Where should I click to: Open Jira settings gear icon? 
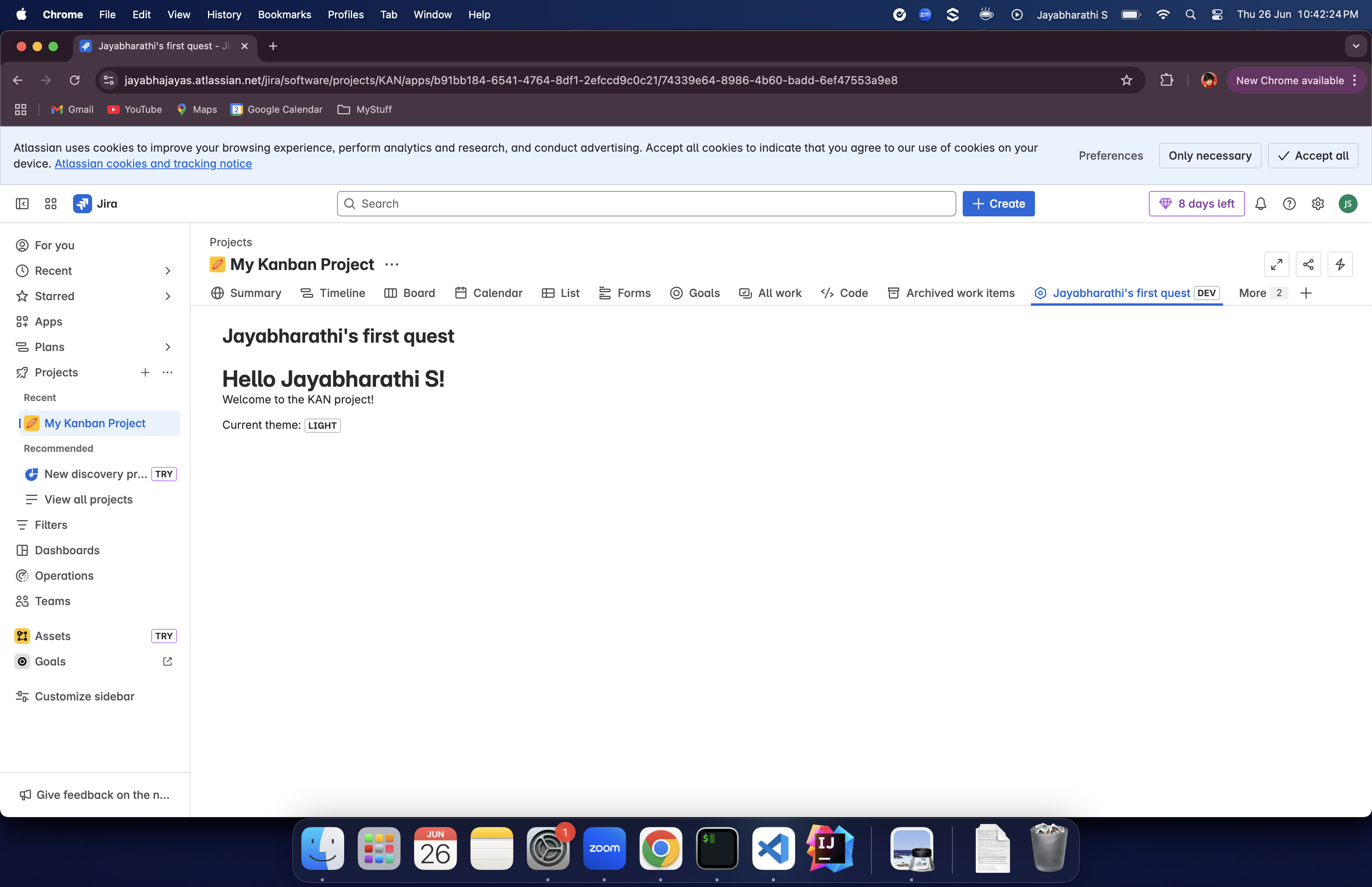coord(1318,204)
